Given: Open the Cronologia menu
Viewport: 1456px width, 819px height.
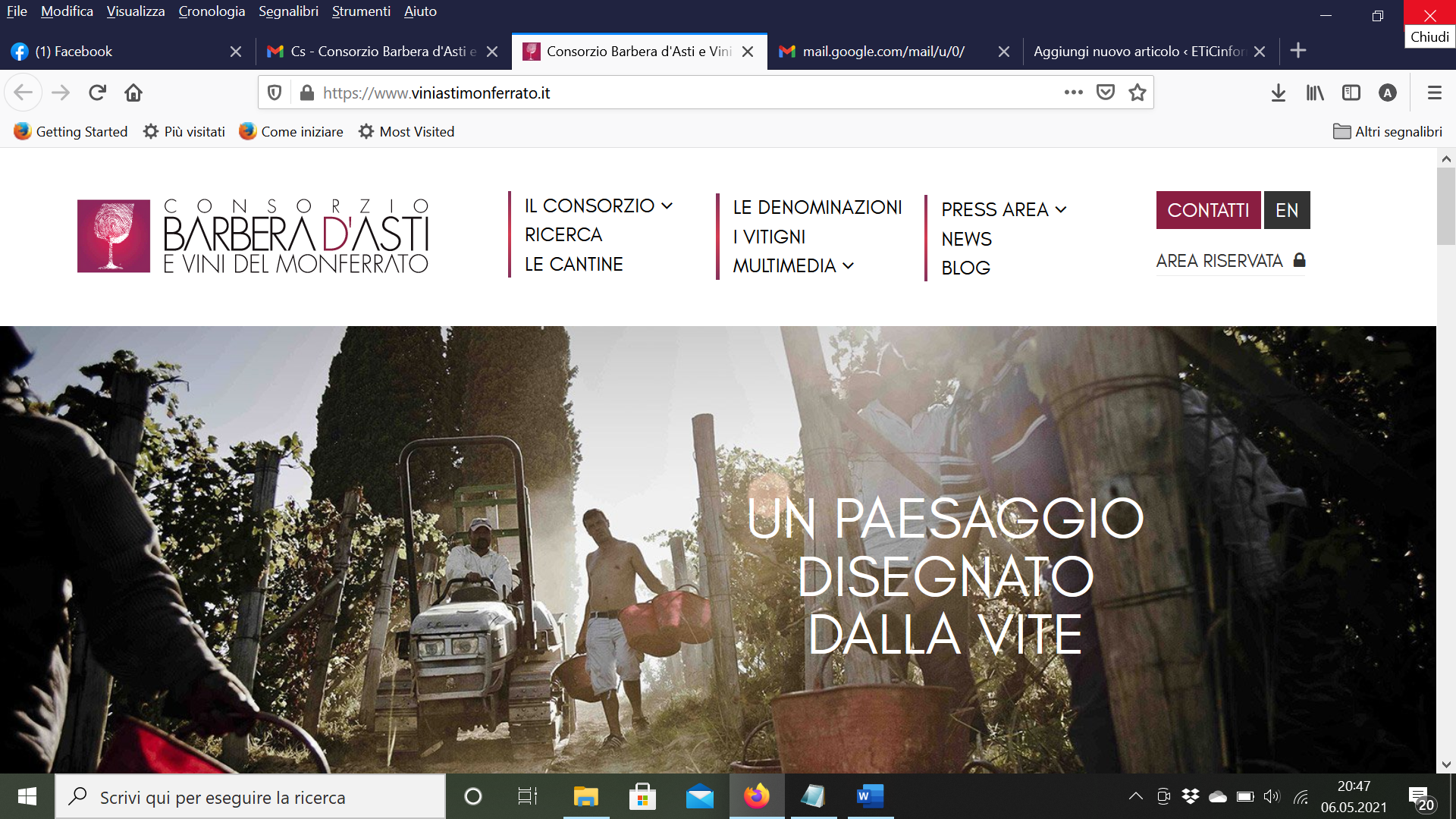Looking at the screenshot, I should click(212, 11).
